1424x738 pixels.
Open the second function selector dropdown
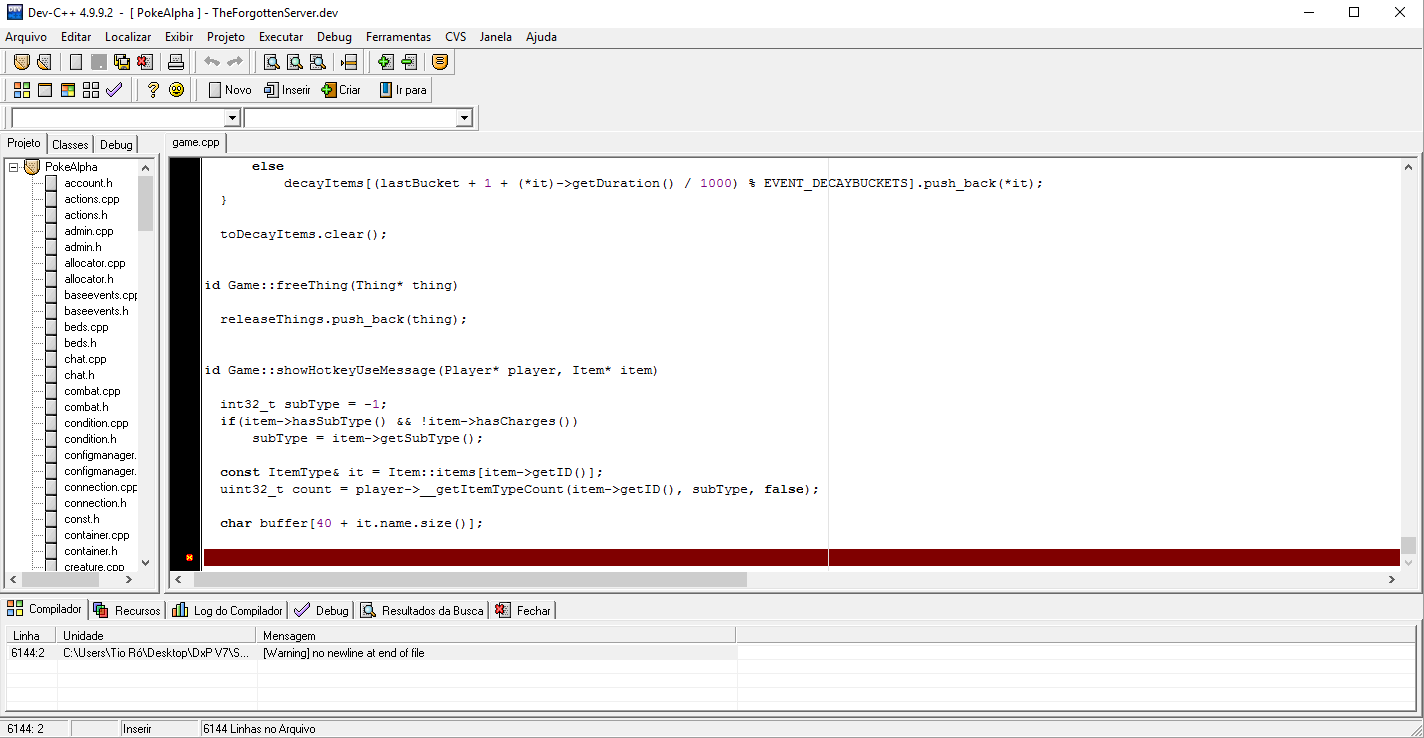[464, 118]
